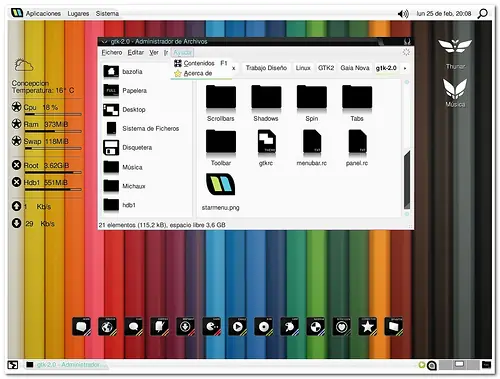Select Desktop in the file manager sidebar
500x379 pixels.
(125, 110)
